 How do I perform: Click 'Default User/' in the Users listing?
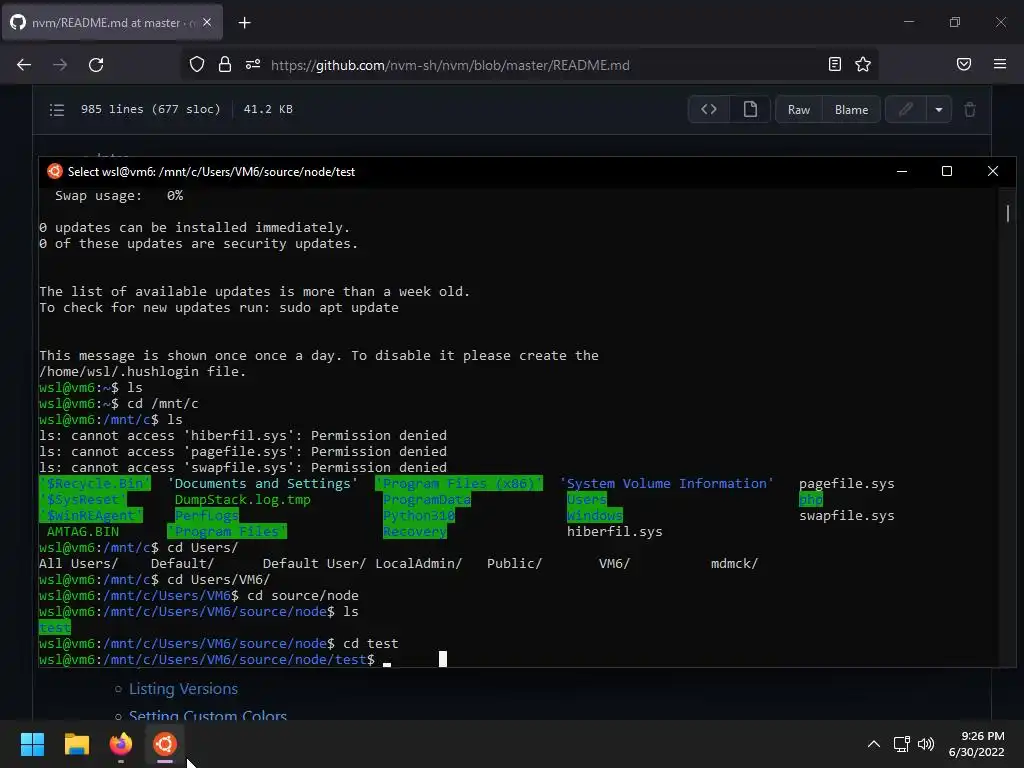click(314, 564)
